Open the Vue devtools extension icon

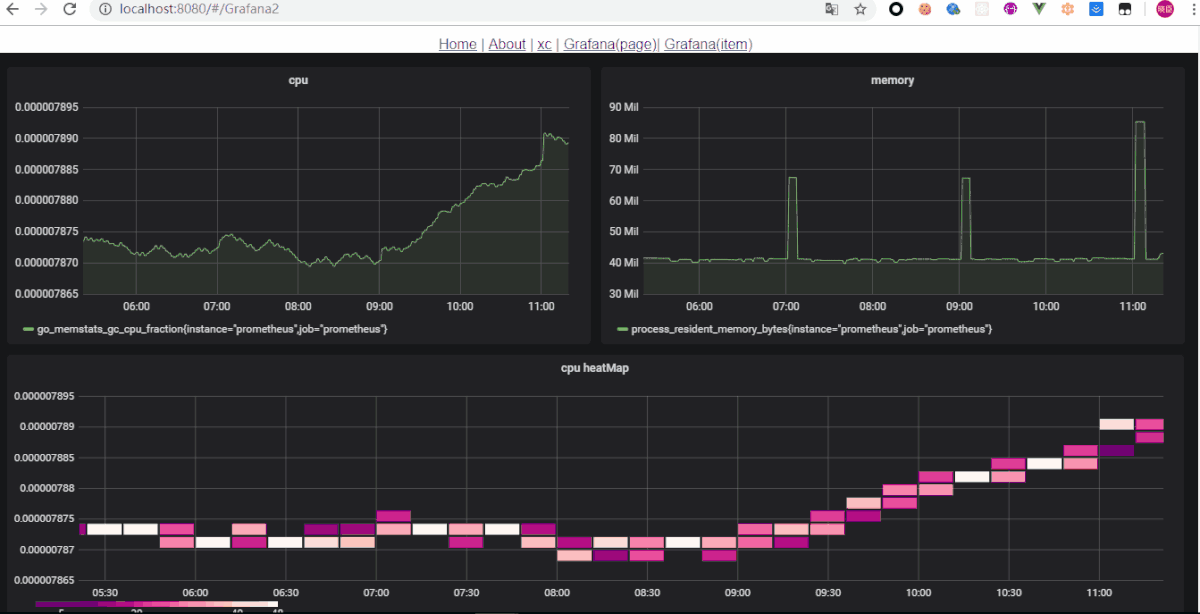tap(1039, 9)
